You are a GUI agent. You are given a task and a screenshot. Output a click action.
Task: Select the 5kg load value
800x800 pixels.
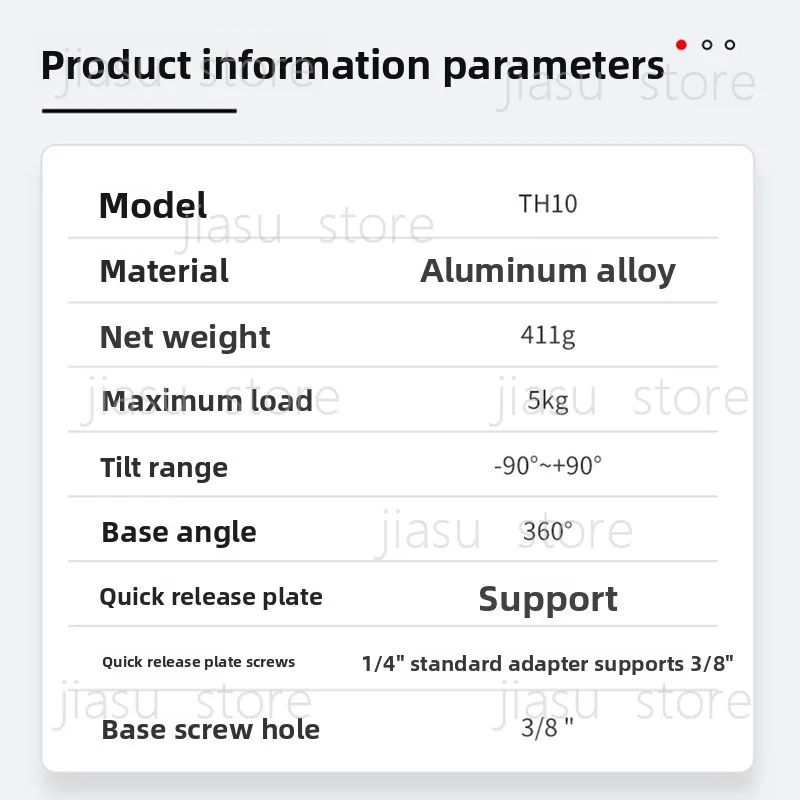tap(548, 401)
